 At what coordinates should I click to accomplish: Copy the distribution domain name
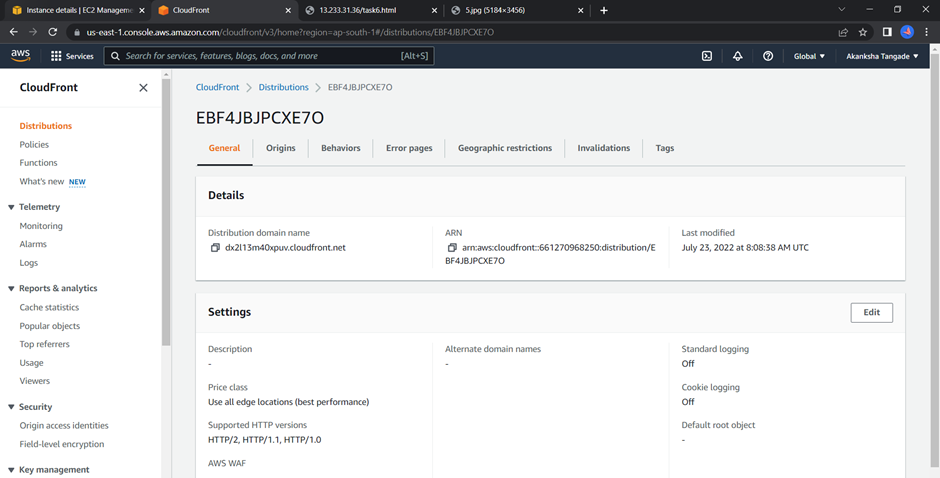click(x=215, y=248)
